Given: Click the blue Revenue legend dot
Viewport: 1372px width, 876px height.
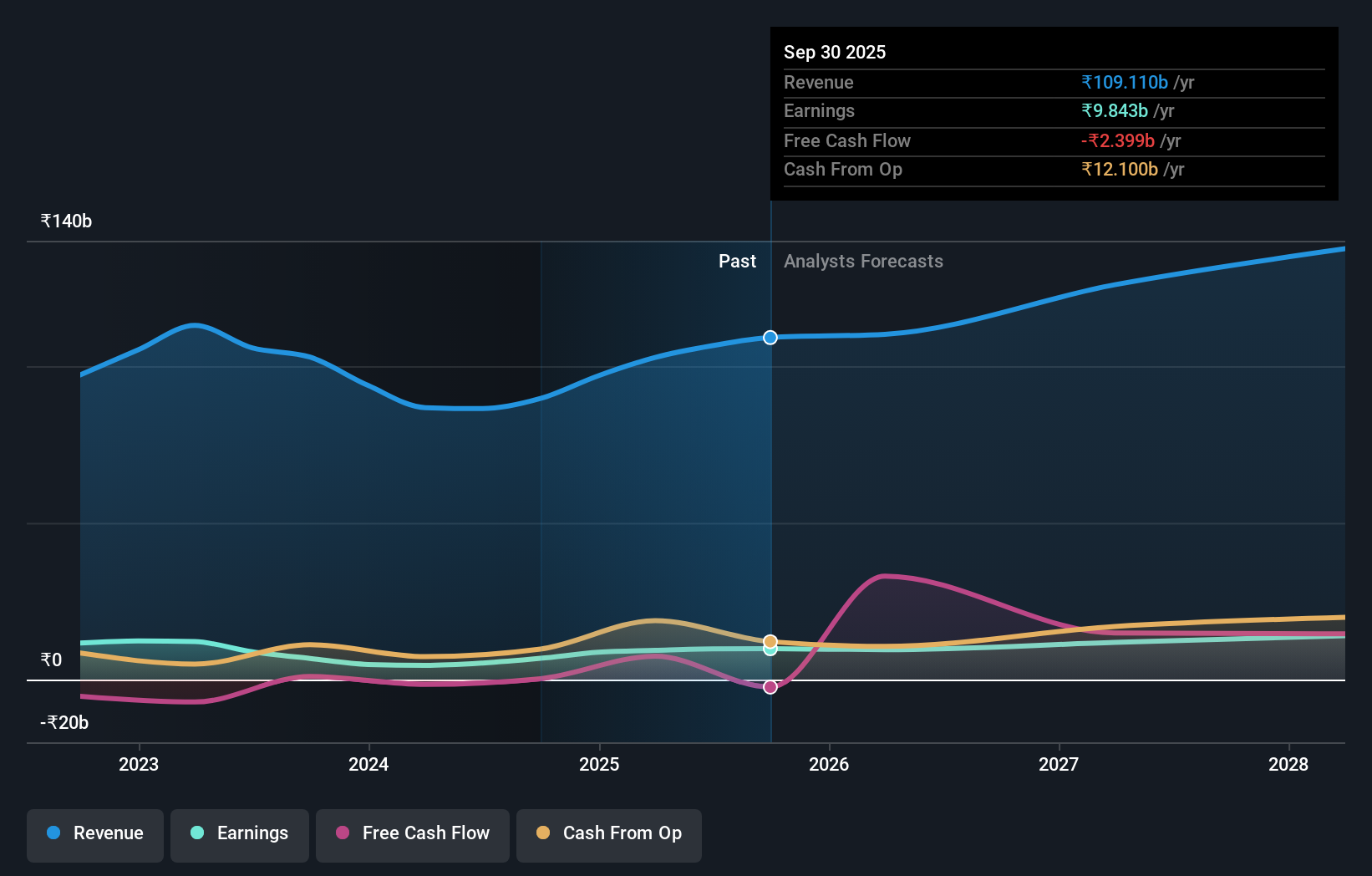Looking at the screenshot, I should point(53,833).
